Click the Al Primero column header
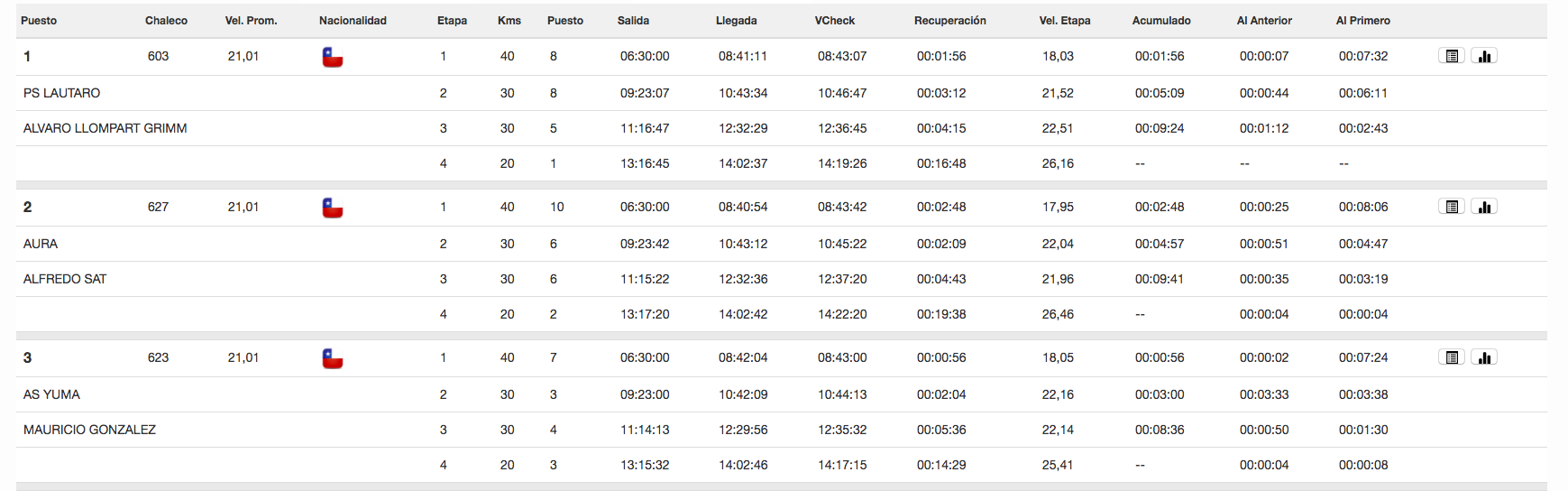 tap(1363, 20)
